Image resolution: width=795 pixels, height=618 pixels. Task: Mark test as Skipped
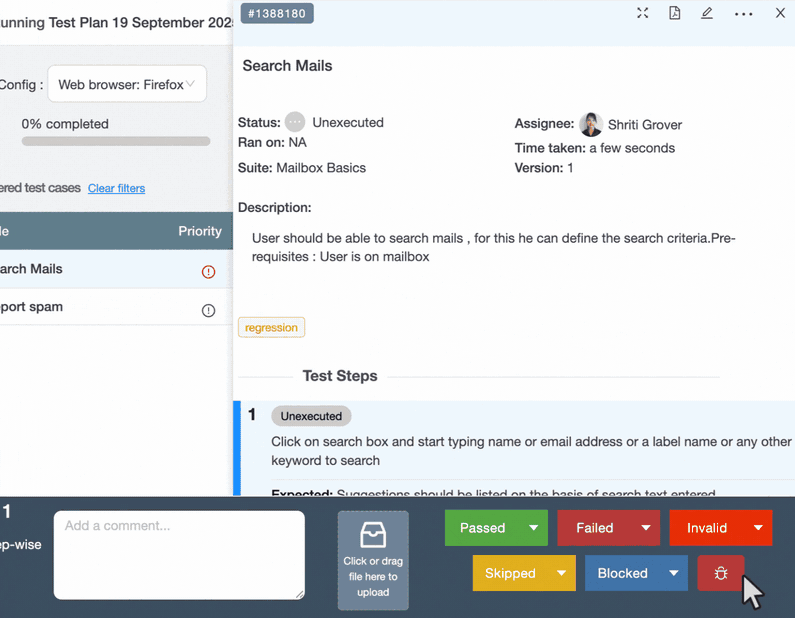(511, 573)
